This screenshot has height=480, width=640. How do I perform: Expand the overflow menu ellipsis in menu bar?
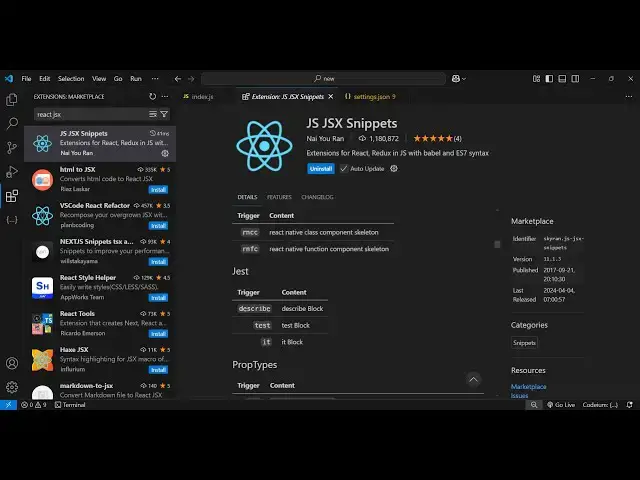(x=155, y=79)
